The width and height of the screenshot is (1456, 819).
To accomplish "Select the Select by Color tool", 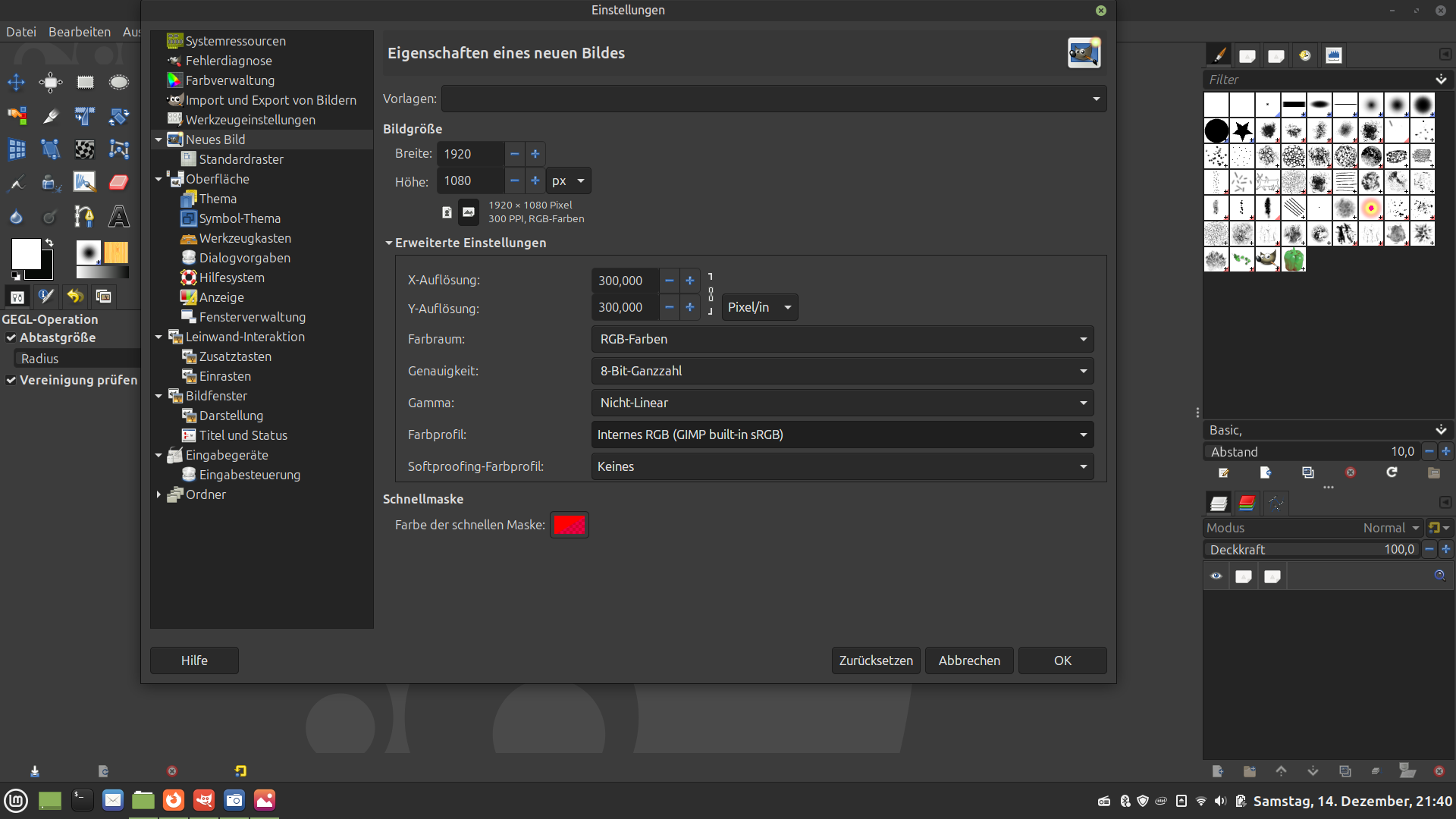I will coord(16,115).
